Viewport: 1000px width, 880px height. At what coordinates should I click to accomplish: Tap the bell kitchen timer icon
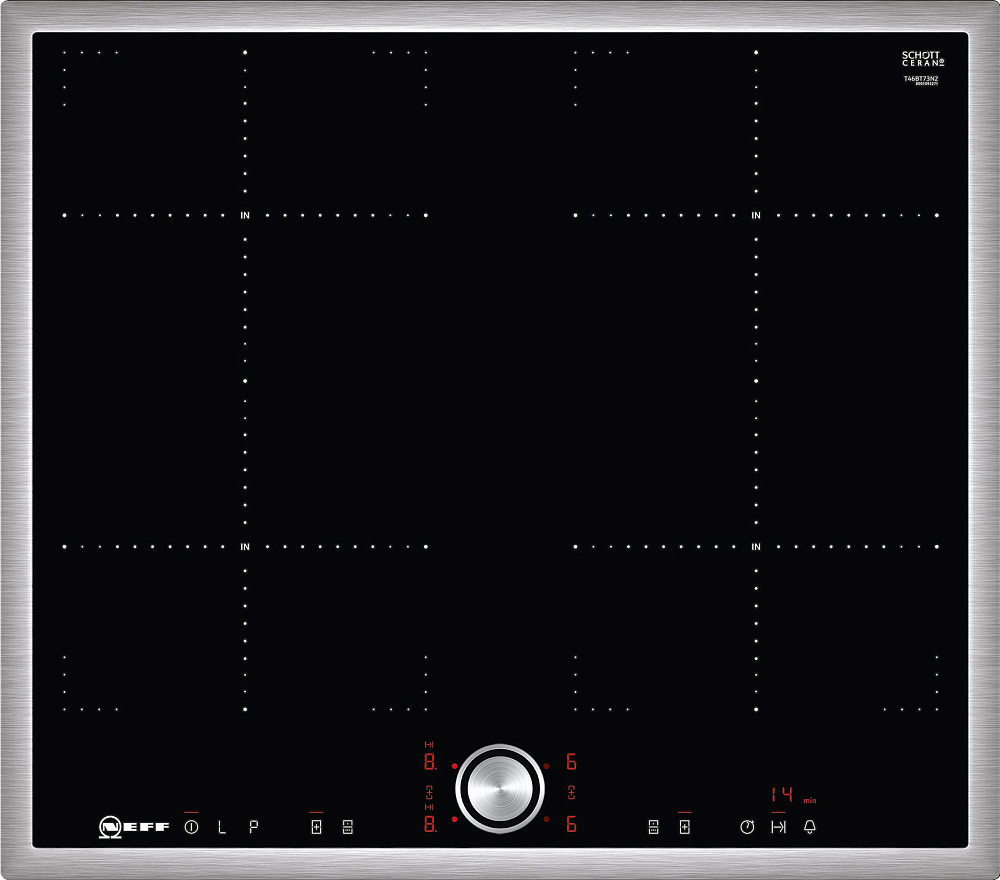[x=809, y=827]
